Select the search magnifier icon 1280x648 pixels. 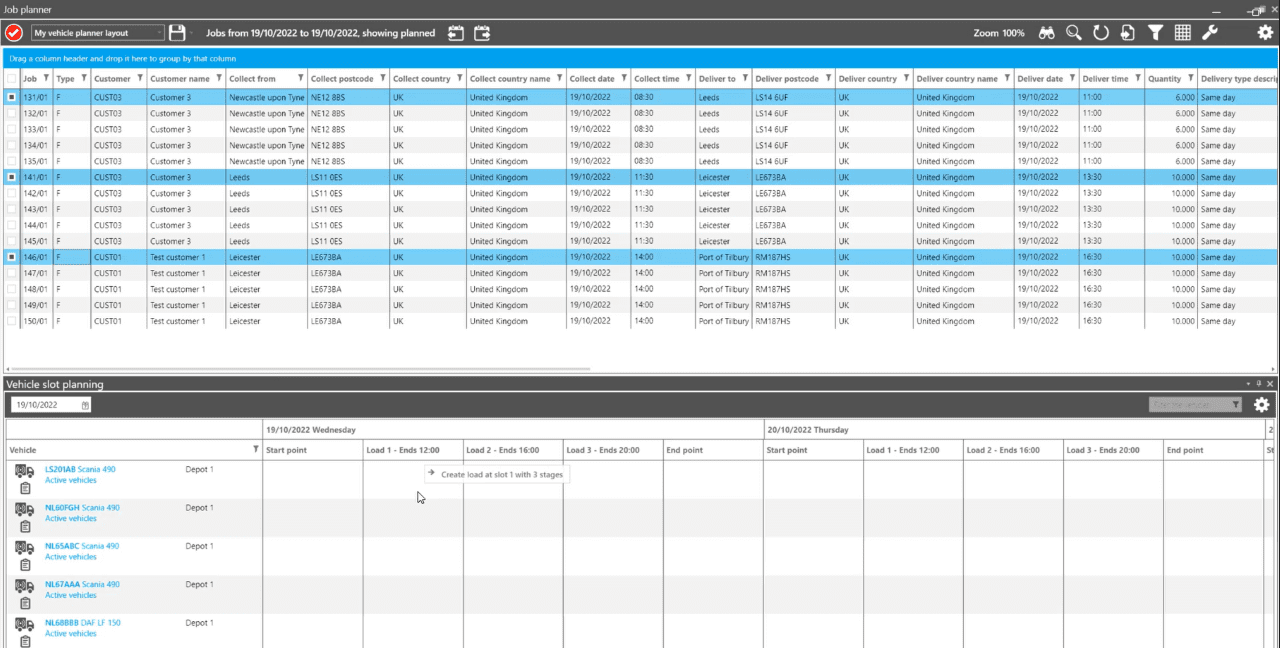pyautogui.click(x=1073, y=33)
